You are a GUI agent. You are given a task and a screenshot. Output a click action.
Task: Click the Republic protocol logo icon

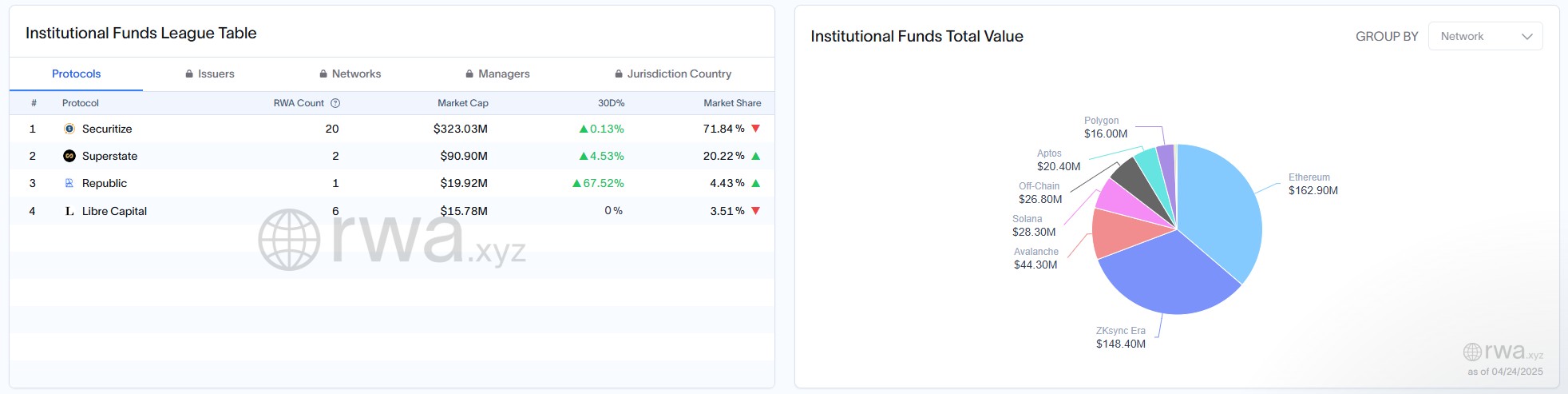tap(69, 183)
